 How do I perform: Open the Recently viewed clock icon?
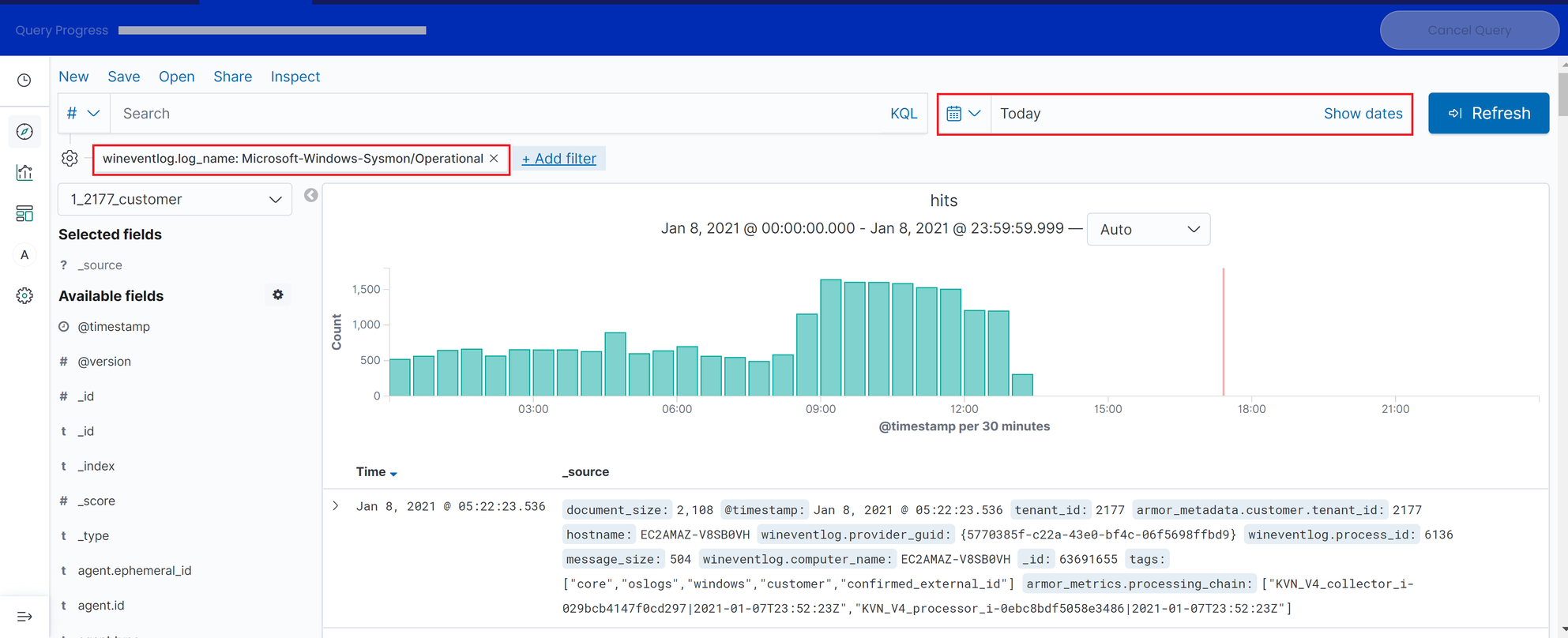24,81
